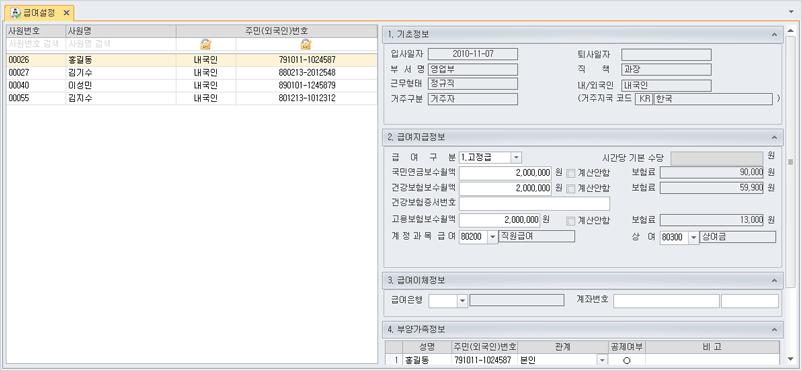This screenshot has height=371, width=802.
Task: Click right panel scrollbar down arrow
Action: (791, 359)
